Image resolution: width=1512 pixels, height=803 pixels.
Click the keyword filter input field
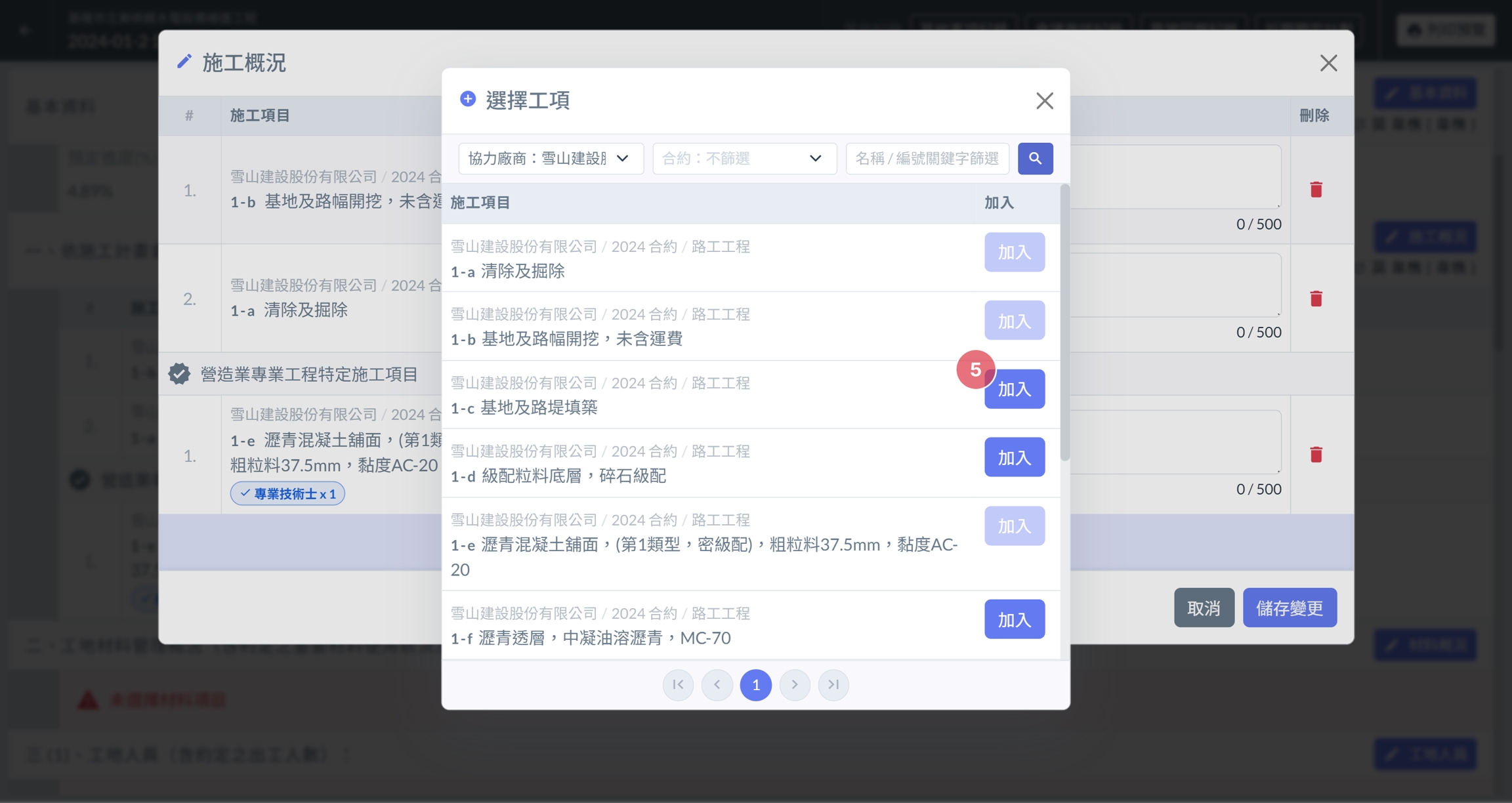[x=927, y=158]
